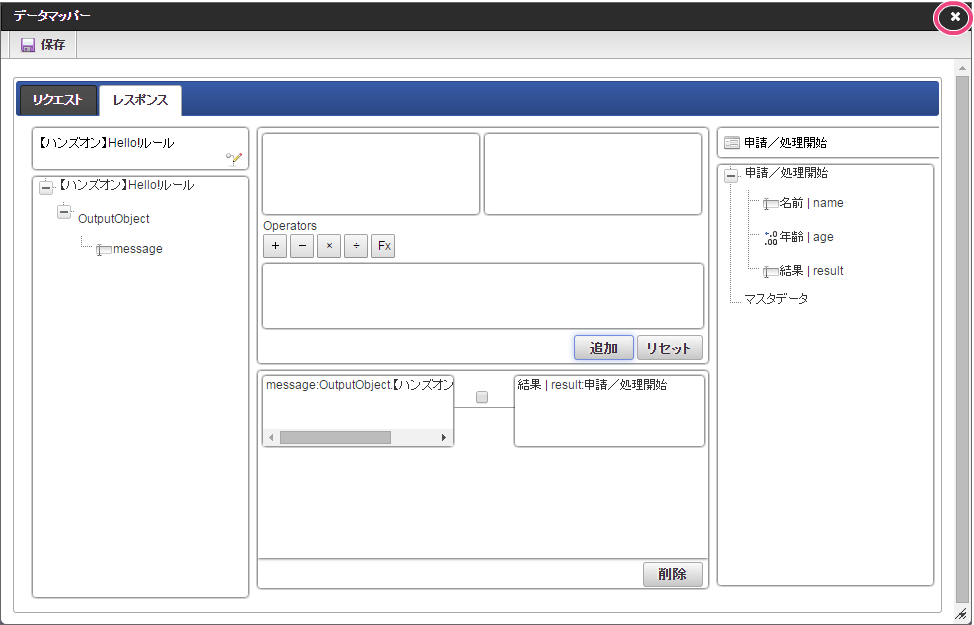Click the dialog resize grip at corner

961,614
